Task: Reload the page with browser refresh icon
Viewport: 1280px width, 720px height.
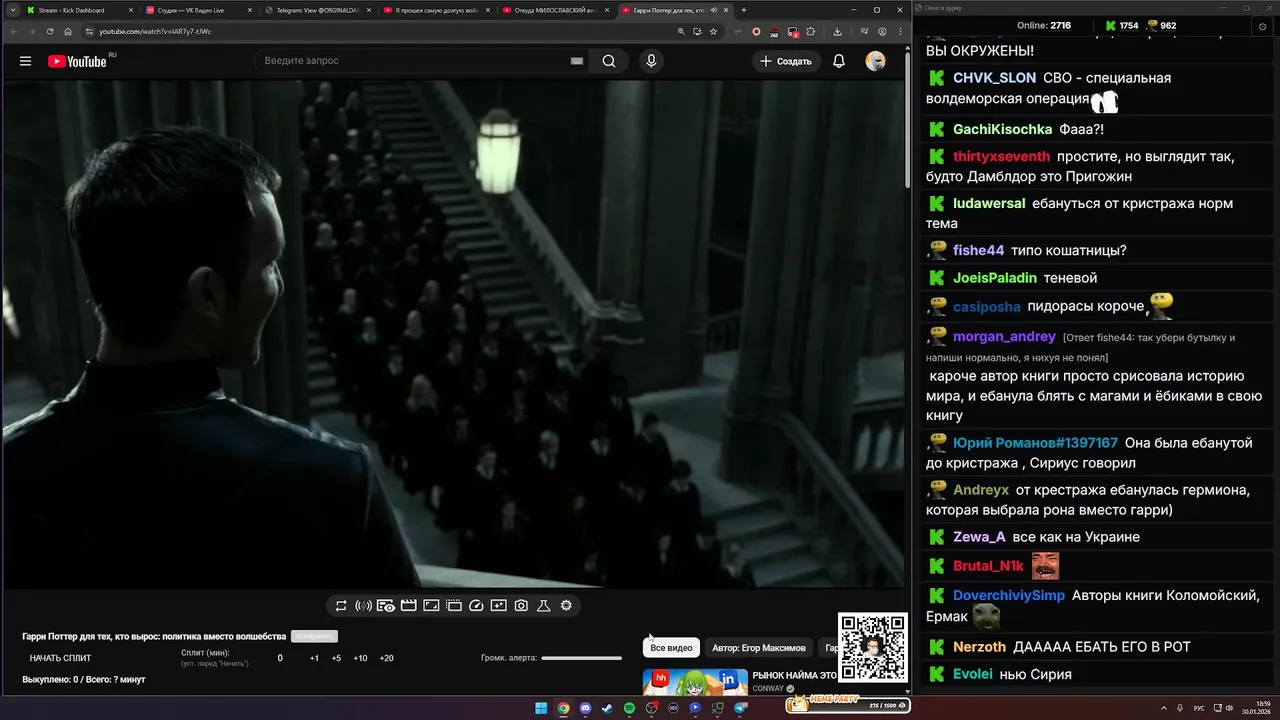Action: click(50, 31)
